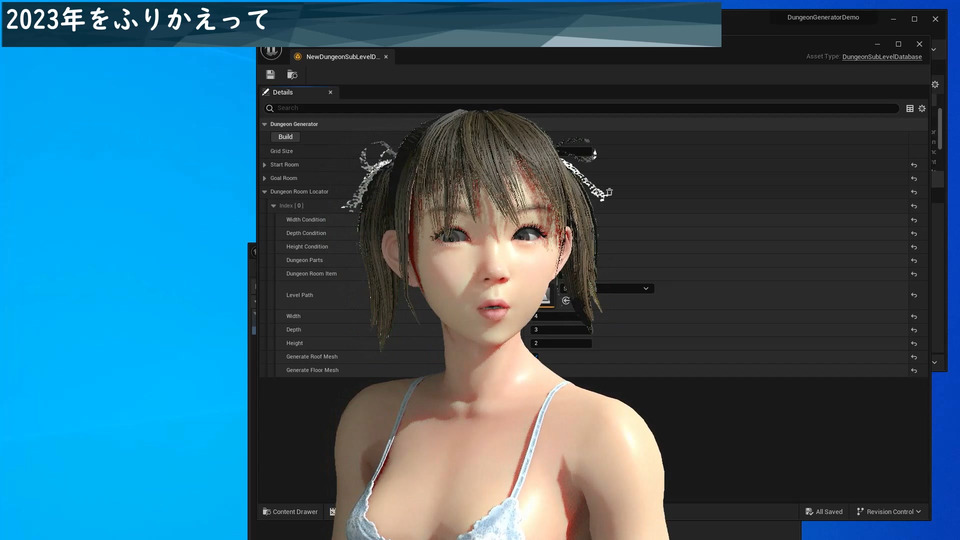
Task: Reset Height value to default
Action: (x=913, y=344)
